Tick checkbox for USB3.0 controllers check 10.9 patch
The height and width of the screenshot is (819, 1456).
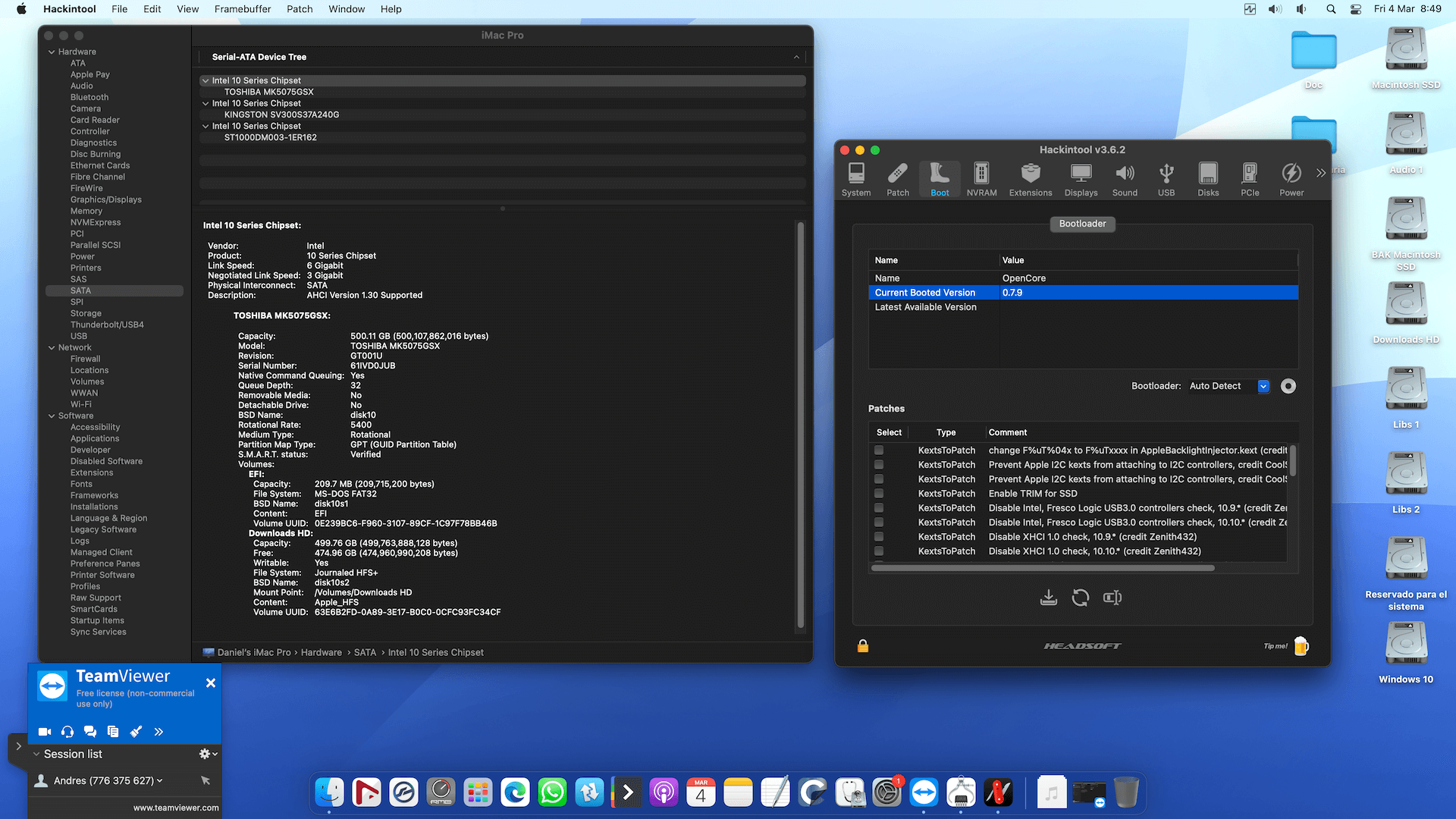[879, 508]
